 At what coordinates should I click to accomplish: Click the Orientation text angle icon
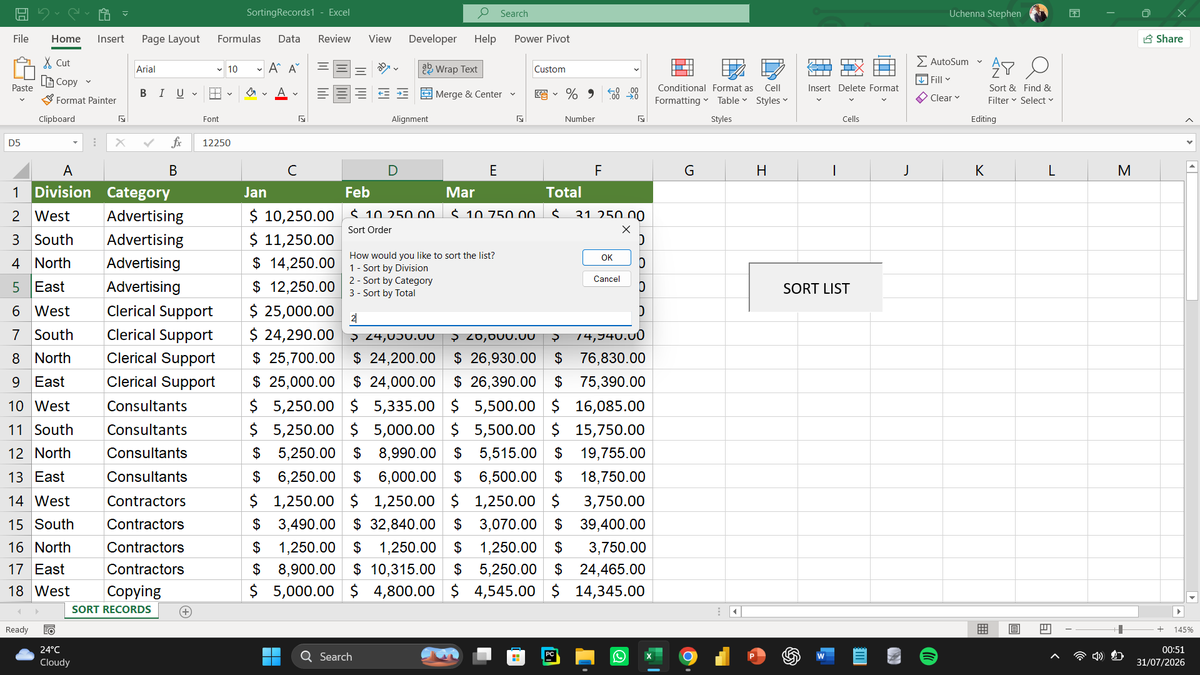(384, 69)
